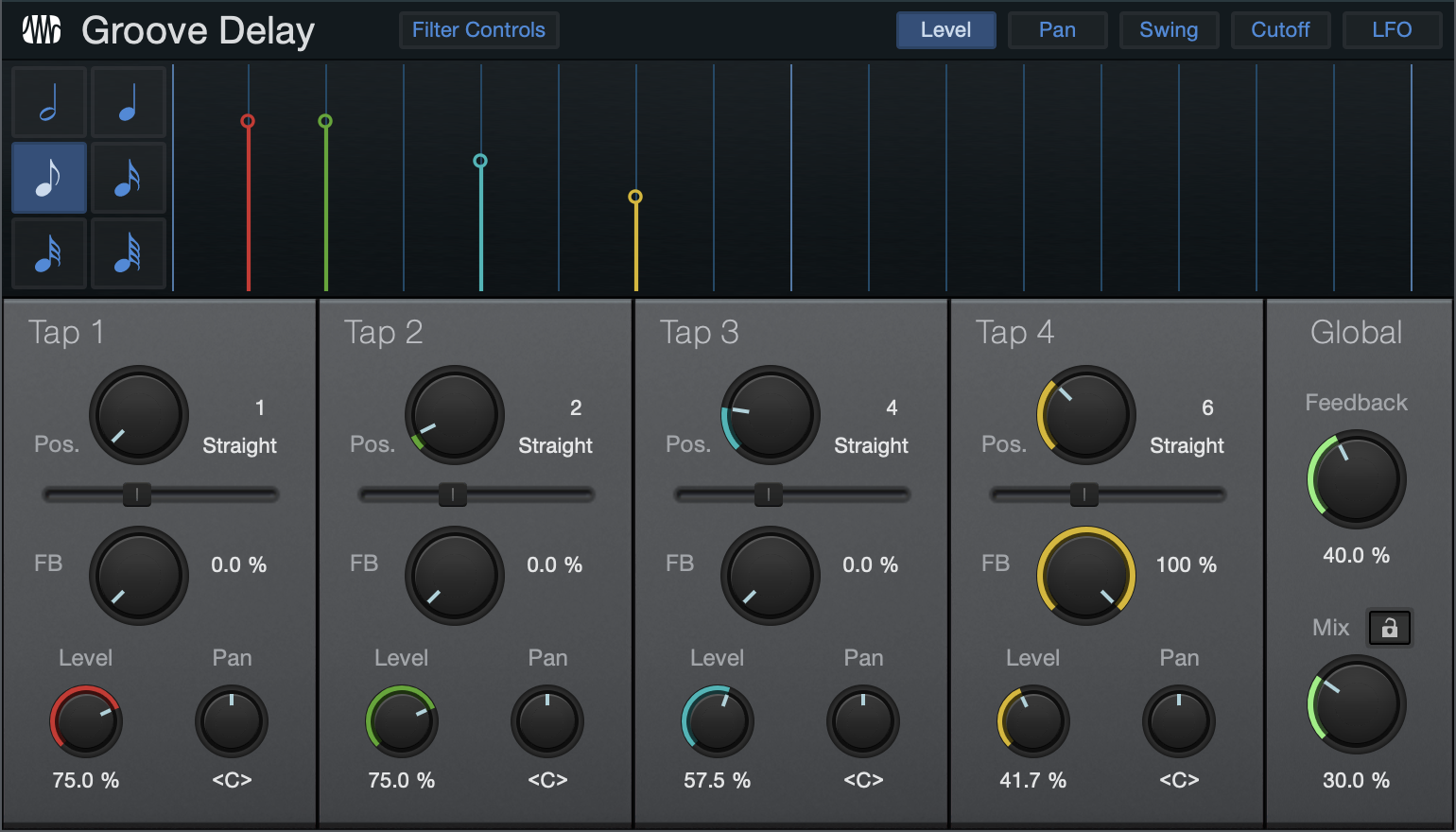
Task: Click Tap 4 FB value 100 %
Action: [x=1187, y=565]
